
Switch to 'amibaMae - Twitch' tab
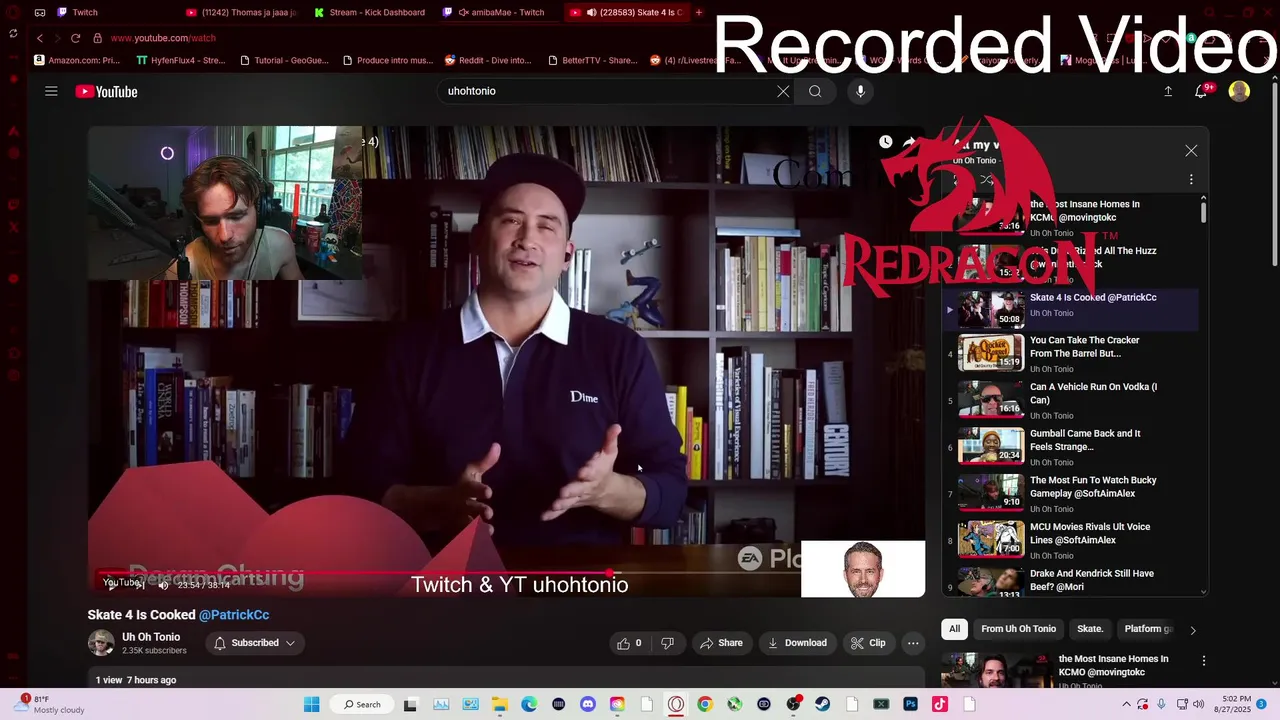click(x=501, y=13)
